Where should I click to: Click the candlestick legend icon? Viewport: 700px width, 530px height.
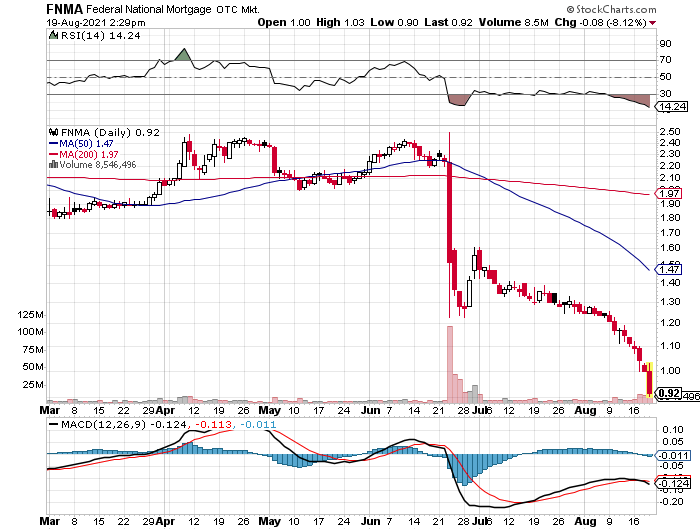[x=54, y=132]
